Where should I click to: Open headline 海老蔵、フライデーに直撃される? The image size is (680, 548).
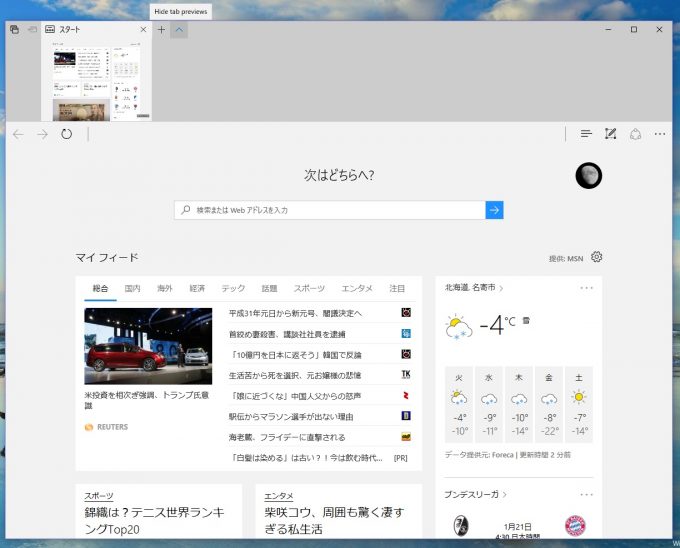click(x=287, y=437)
